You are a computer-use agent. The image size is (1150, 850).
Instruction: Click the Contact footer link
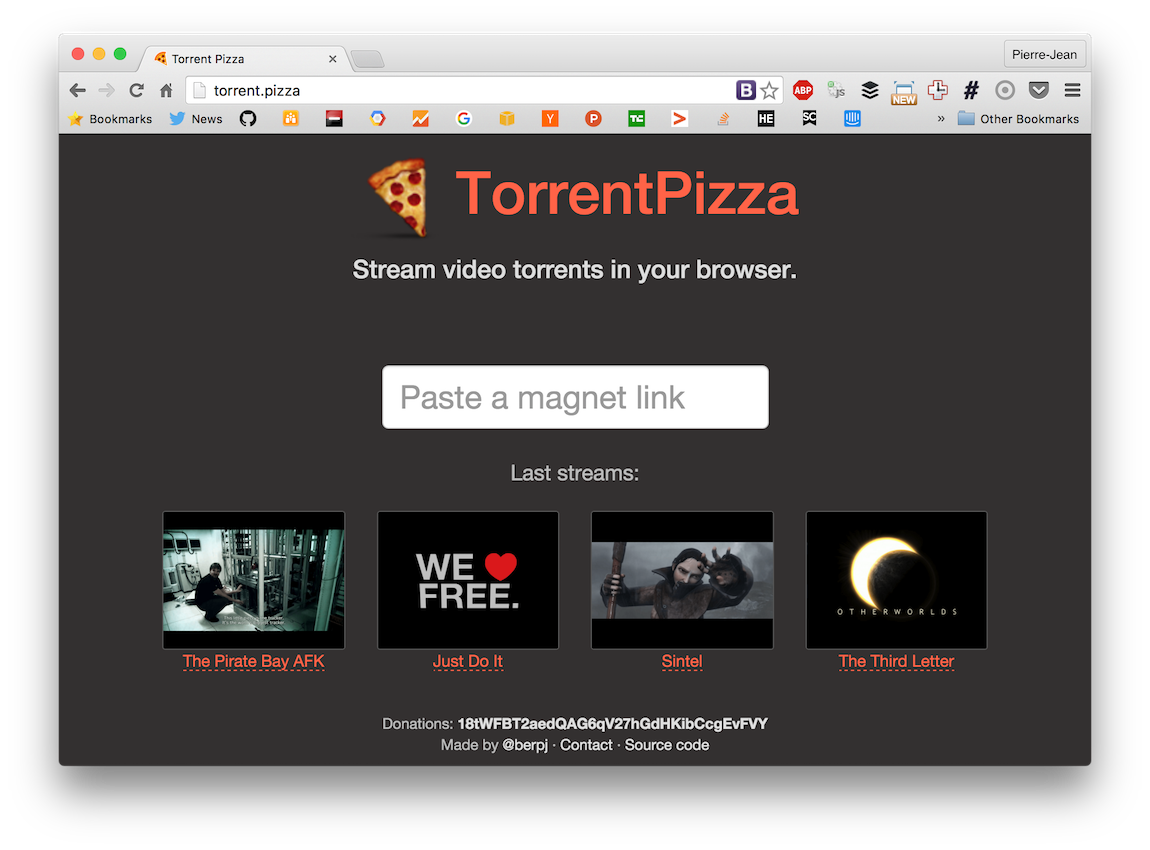tap(586, 745)
